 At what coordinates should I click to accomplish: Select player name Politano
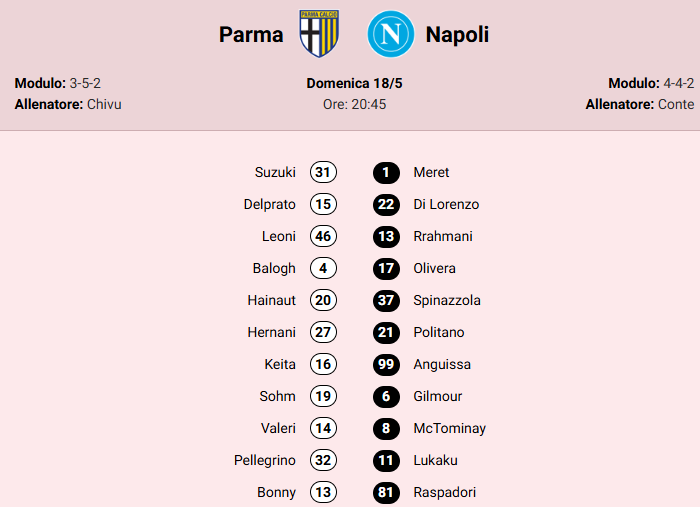[x=438, y=332]
